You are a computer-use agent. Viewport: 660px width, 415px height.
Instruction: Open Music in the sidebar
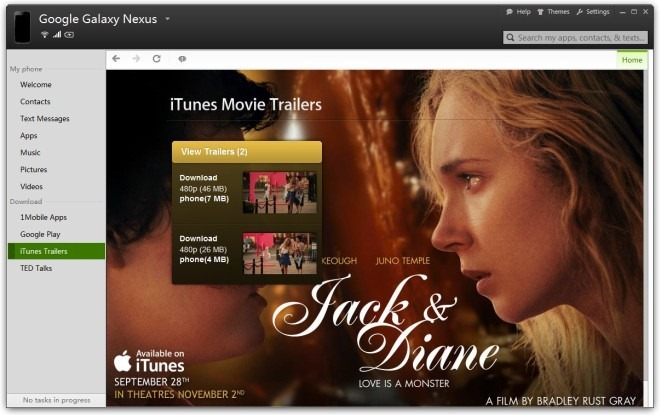pos(30,152)
